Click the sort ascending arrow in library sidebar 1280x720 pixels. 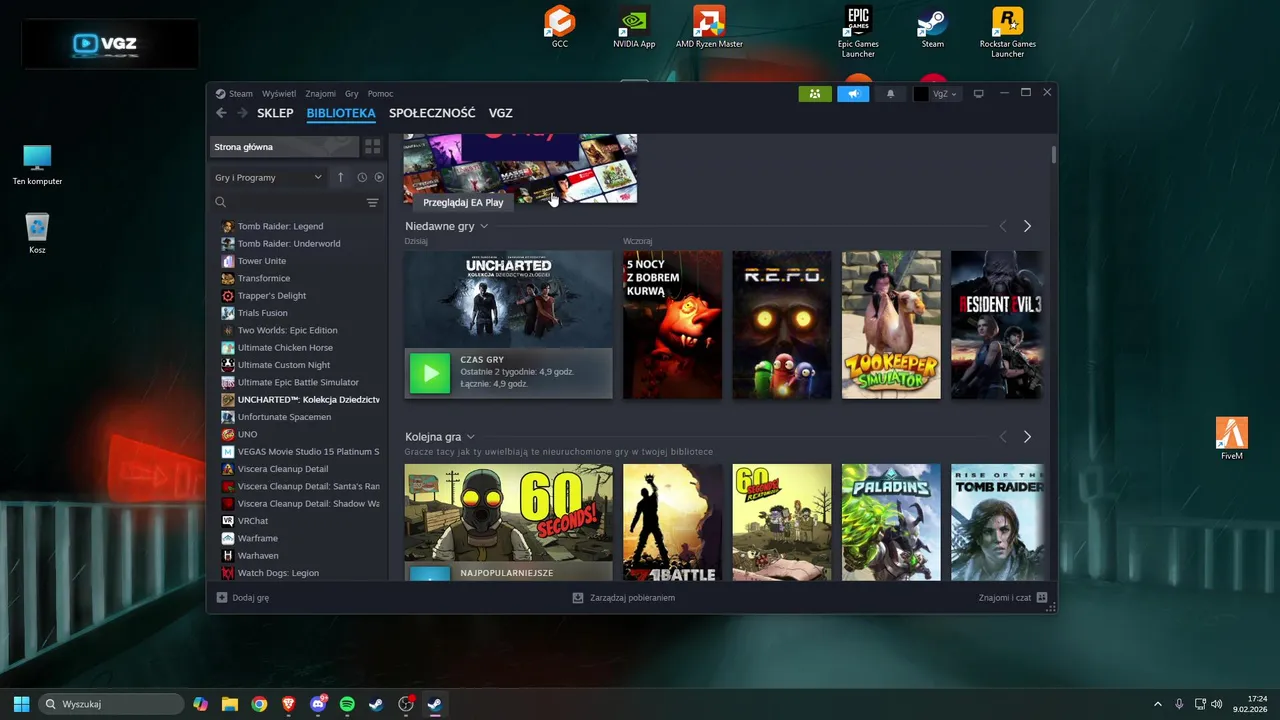pyautogui.click(x=340, y=177)
